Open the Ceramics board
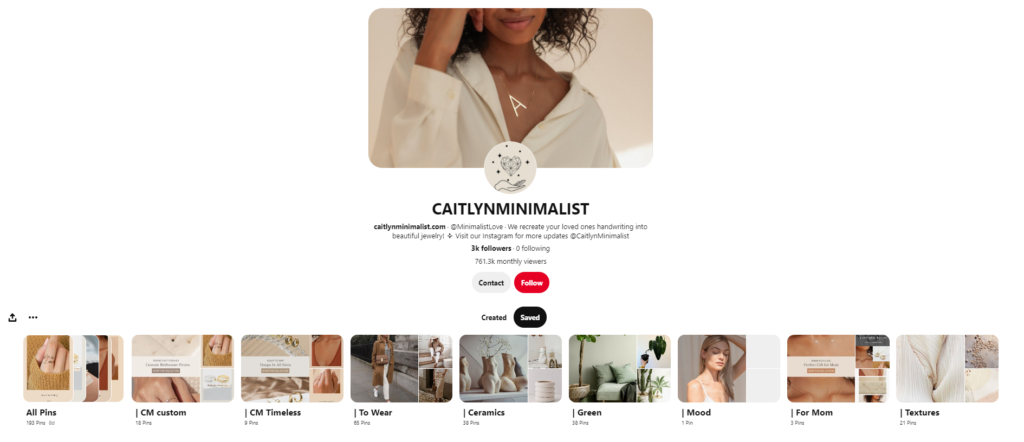 [x=510, y=369]
